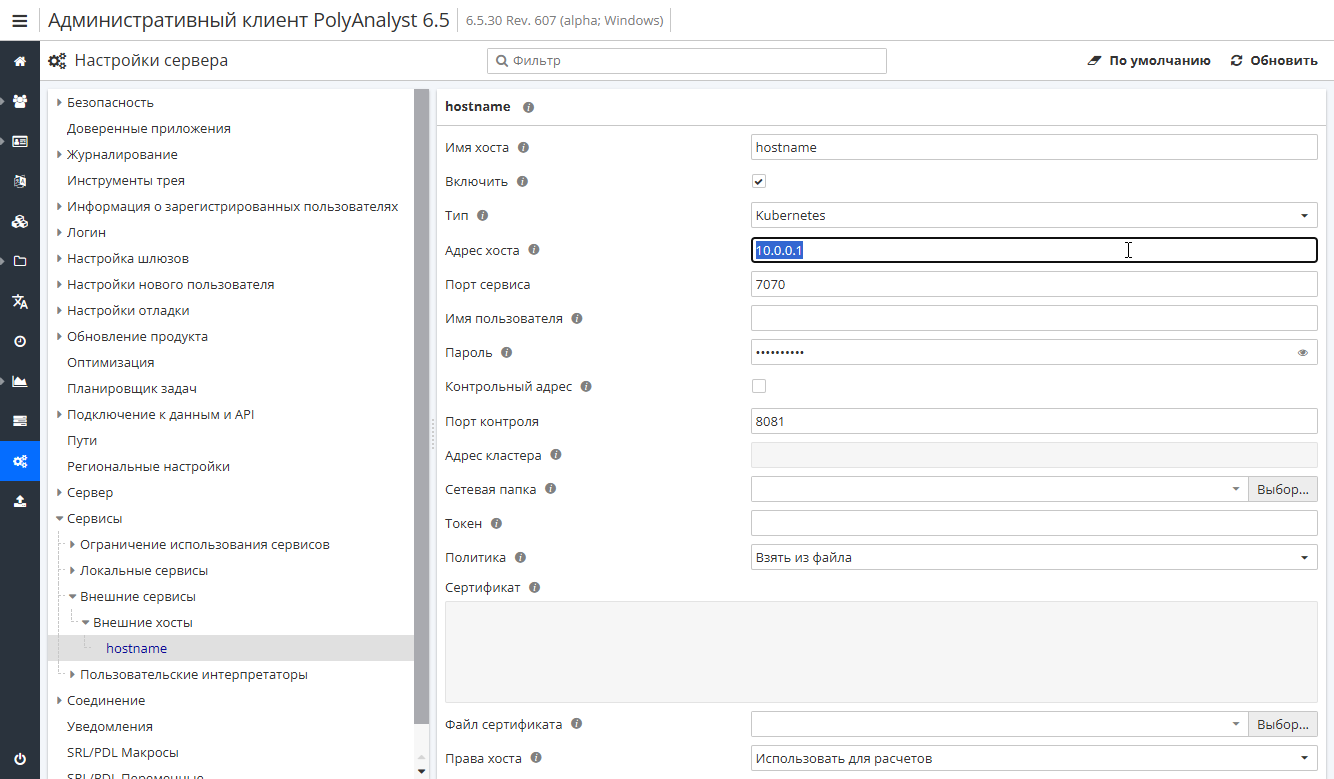This screenshot has width=1334, height=779.
Task: Reveal password with the eye icon
Action: click(x=1303, y=353)
